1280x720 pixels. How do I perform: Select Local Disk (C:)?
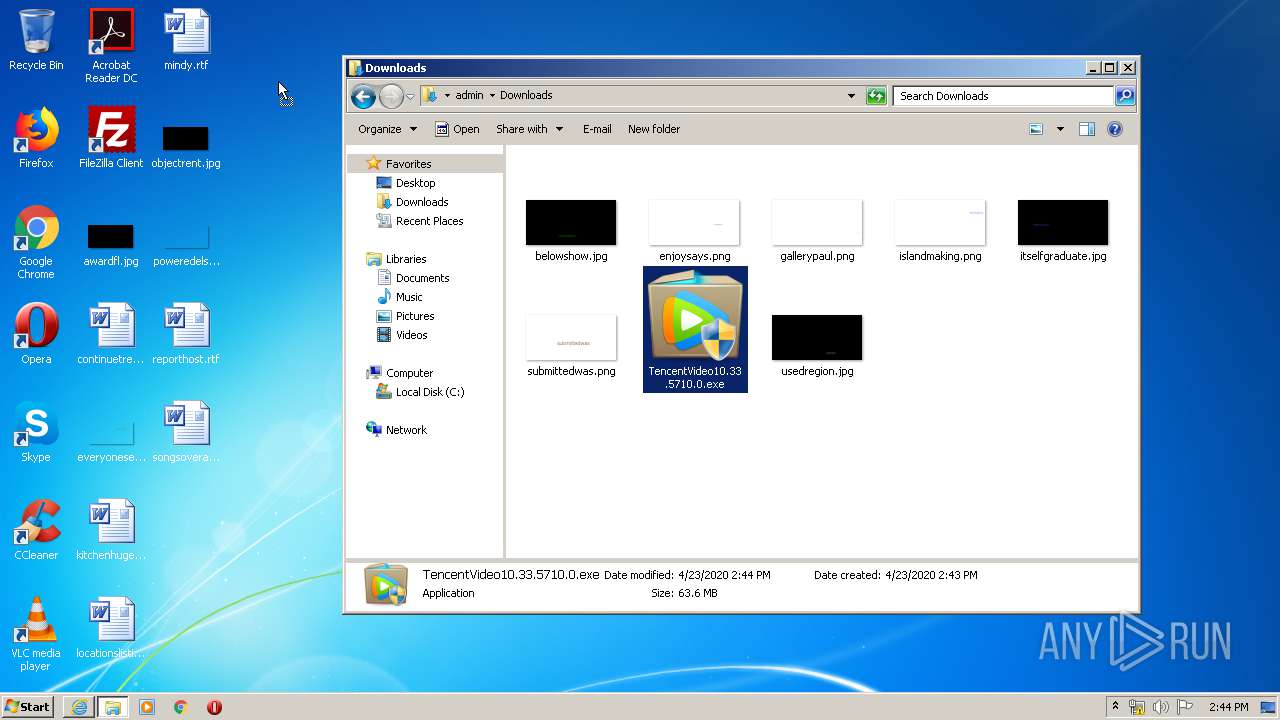click(x=420, y=392)
